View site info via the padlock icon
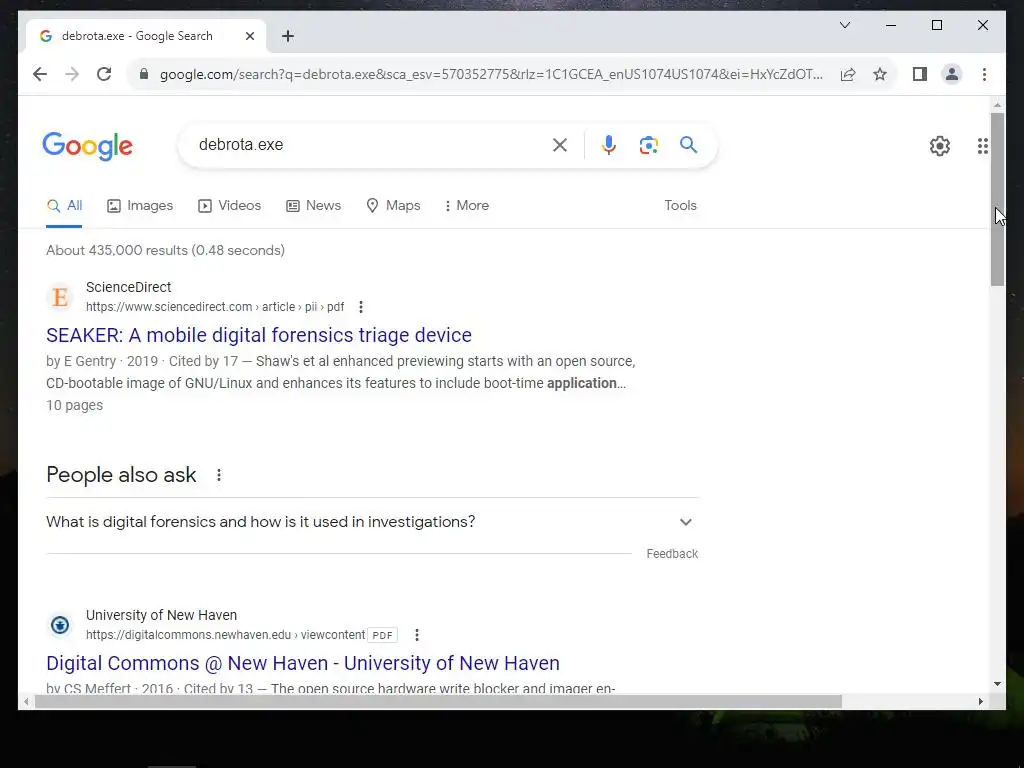 tap(144, 74)
